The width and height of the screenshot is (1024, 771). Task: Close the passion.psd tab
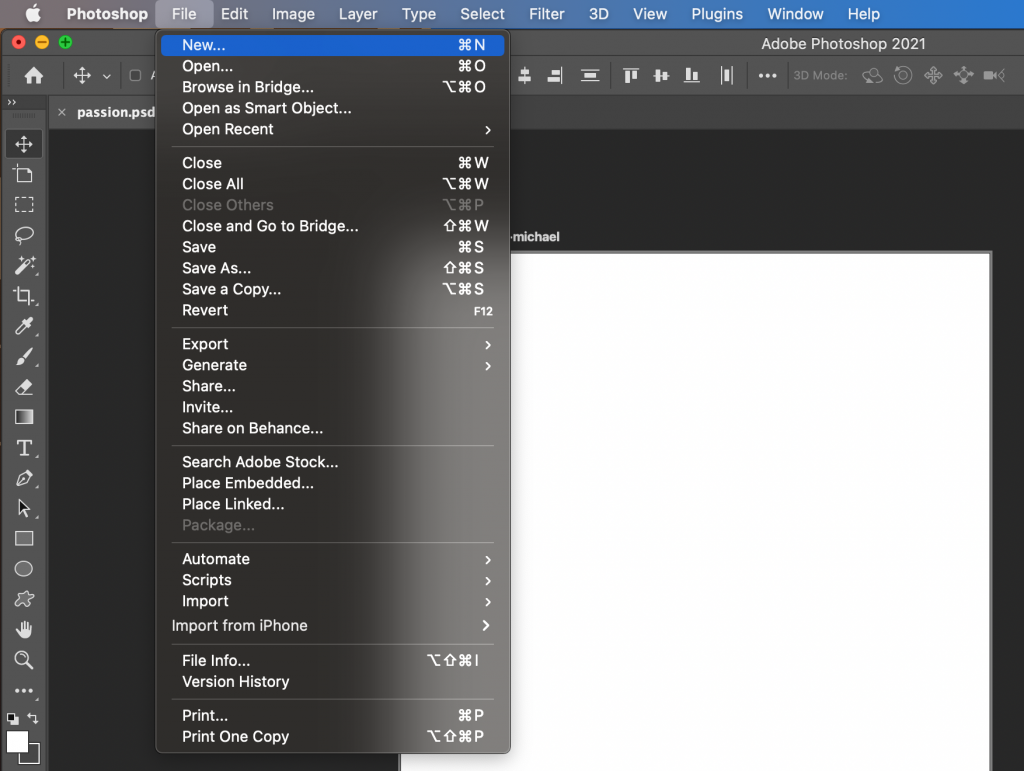click(x=61, y=112)
